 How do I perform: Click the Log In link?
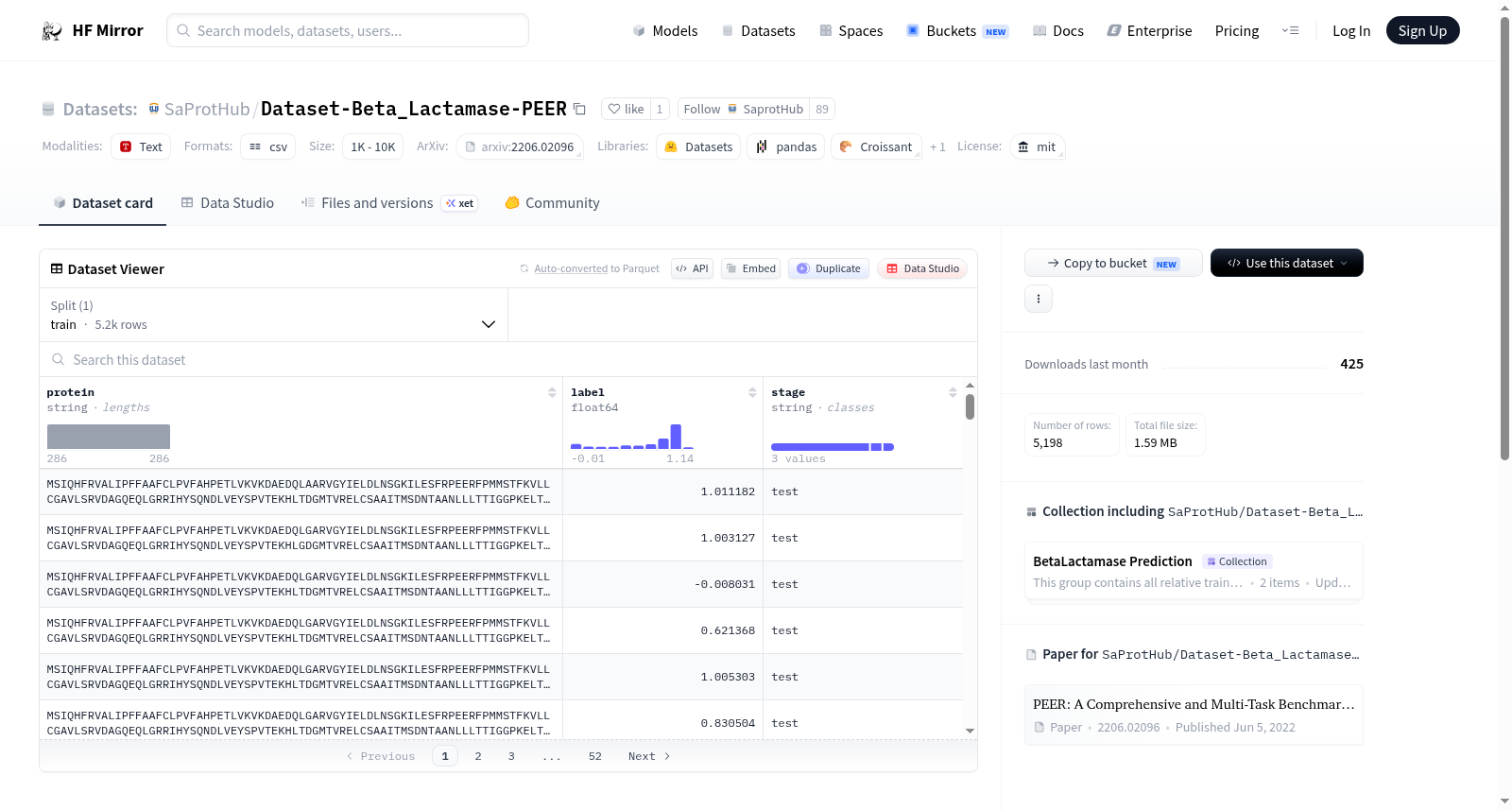pos(1351,31)
